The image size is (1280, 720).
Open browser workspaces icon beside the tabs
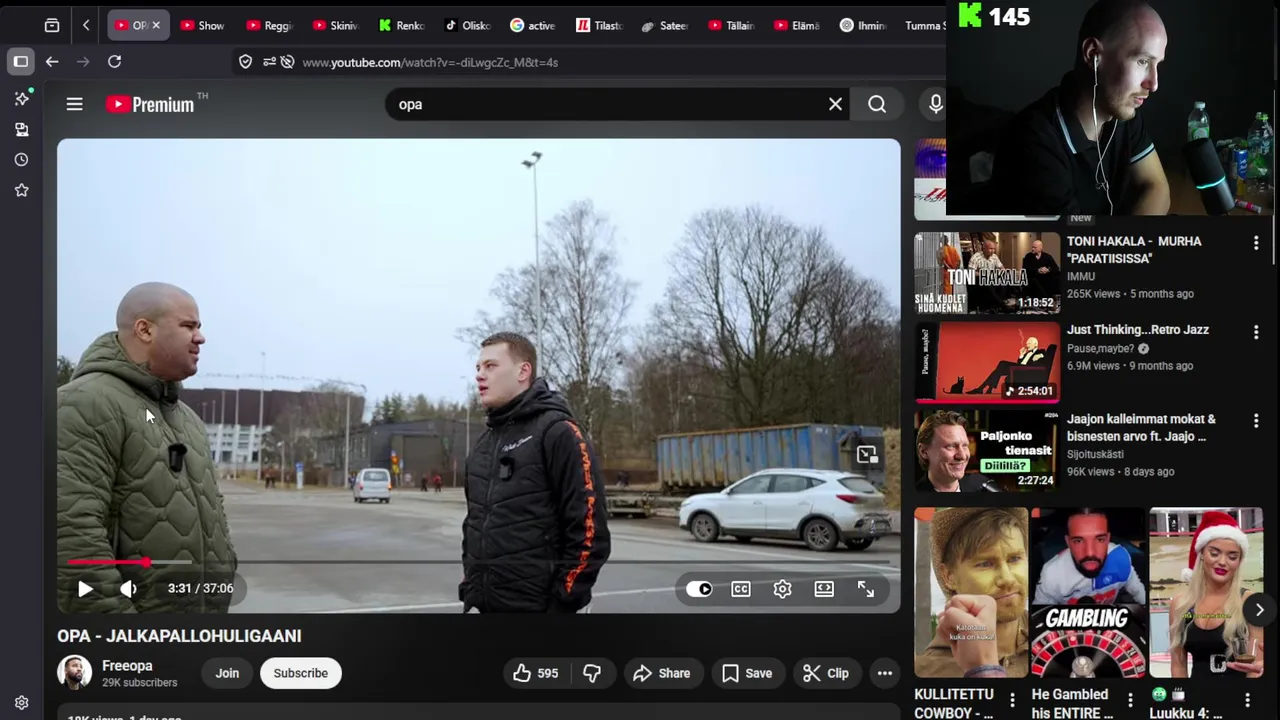click(52, 25)
